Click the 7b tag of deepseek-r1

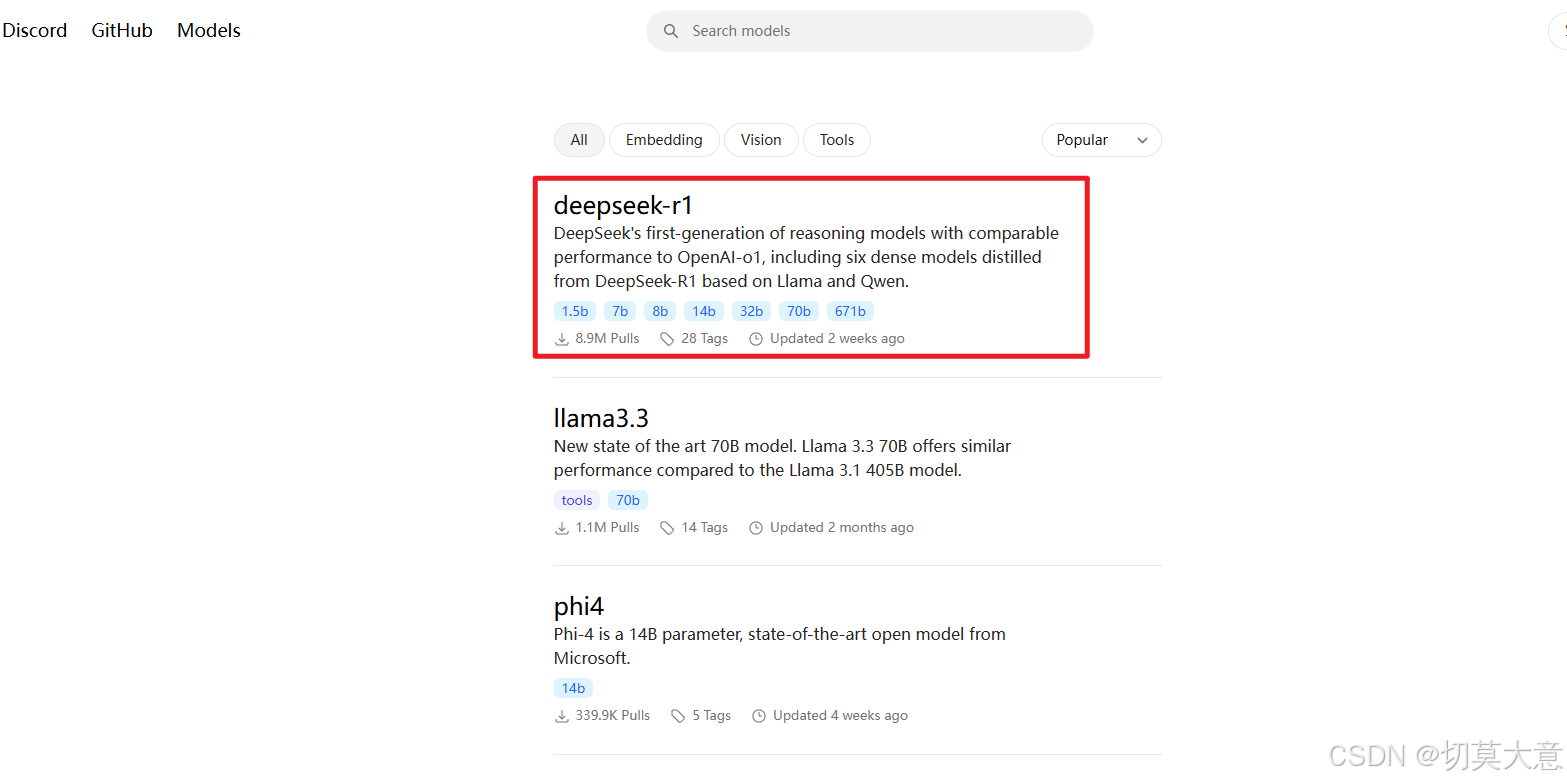[620, 311]
